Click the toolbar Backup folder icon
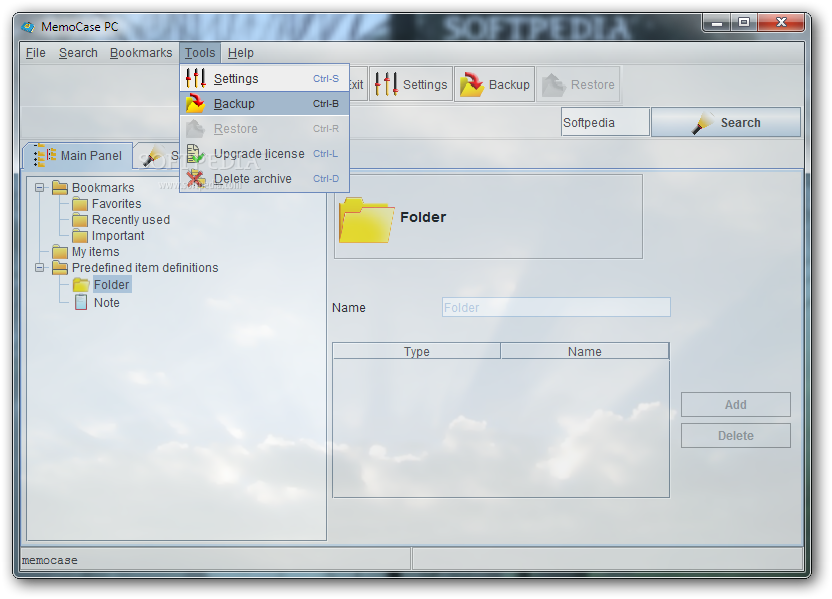Viewport: 832px width, 599px height. click(x=472, y=84)
